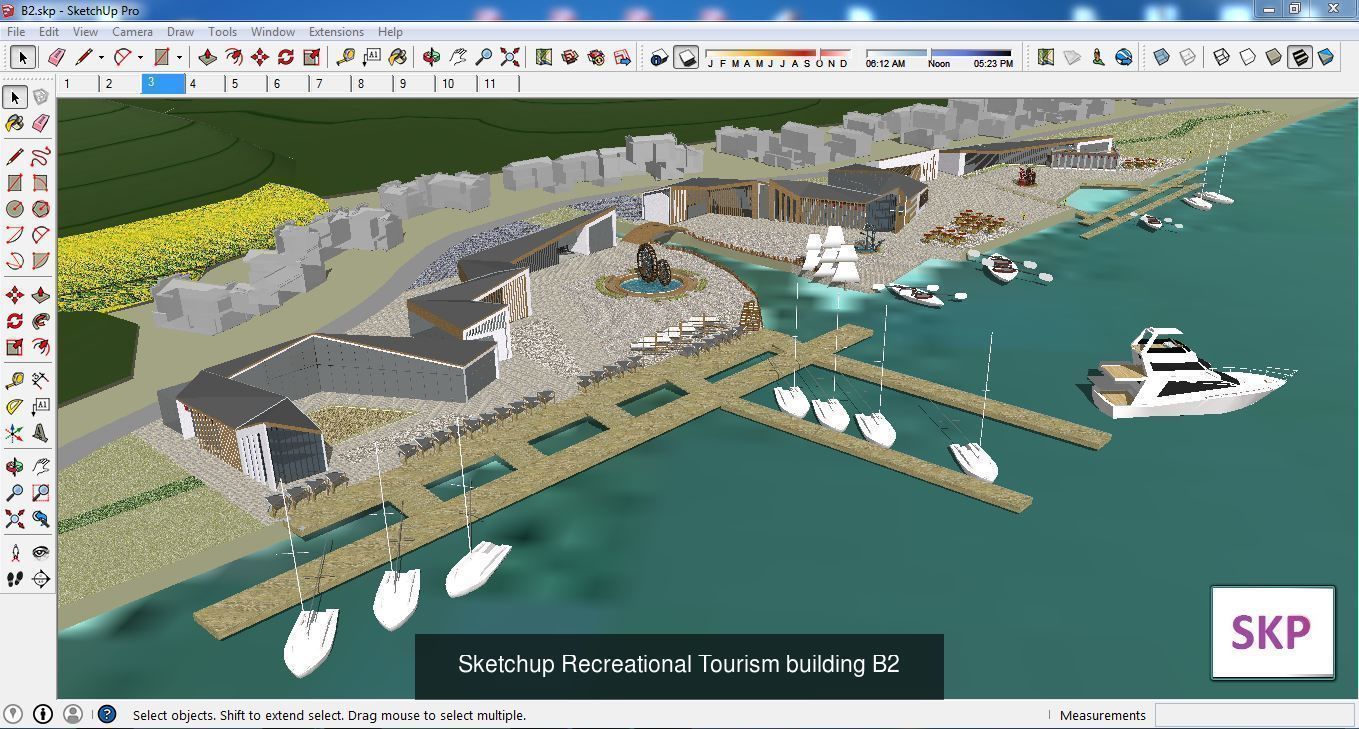1359x729 pixels.
Task: Expand the Line tool dropdown arrow
Action: coord(101,57)
